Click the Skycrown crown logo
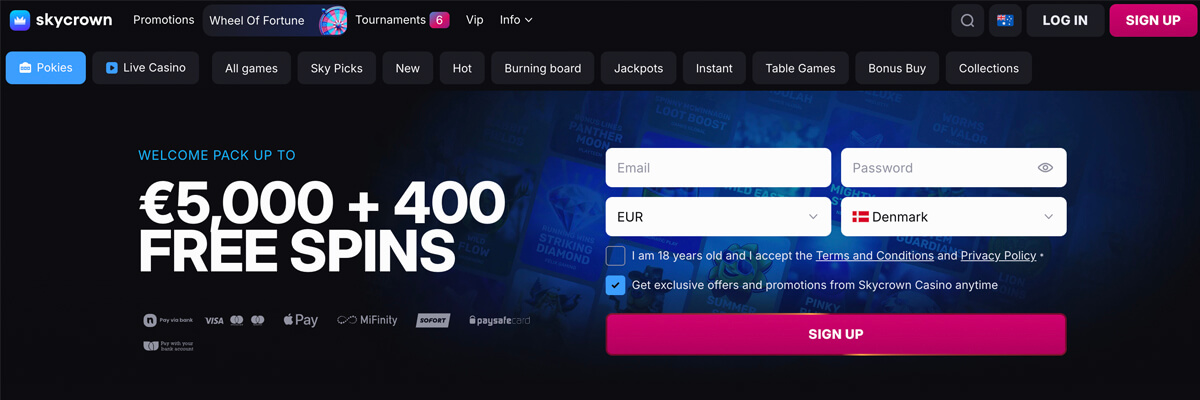Viewport: 1200px width, 400px height. coord(19,20)
